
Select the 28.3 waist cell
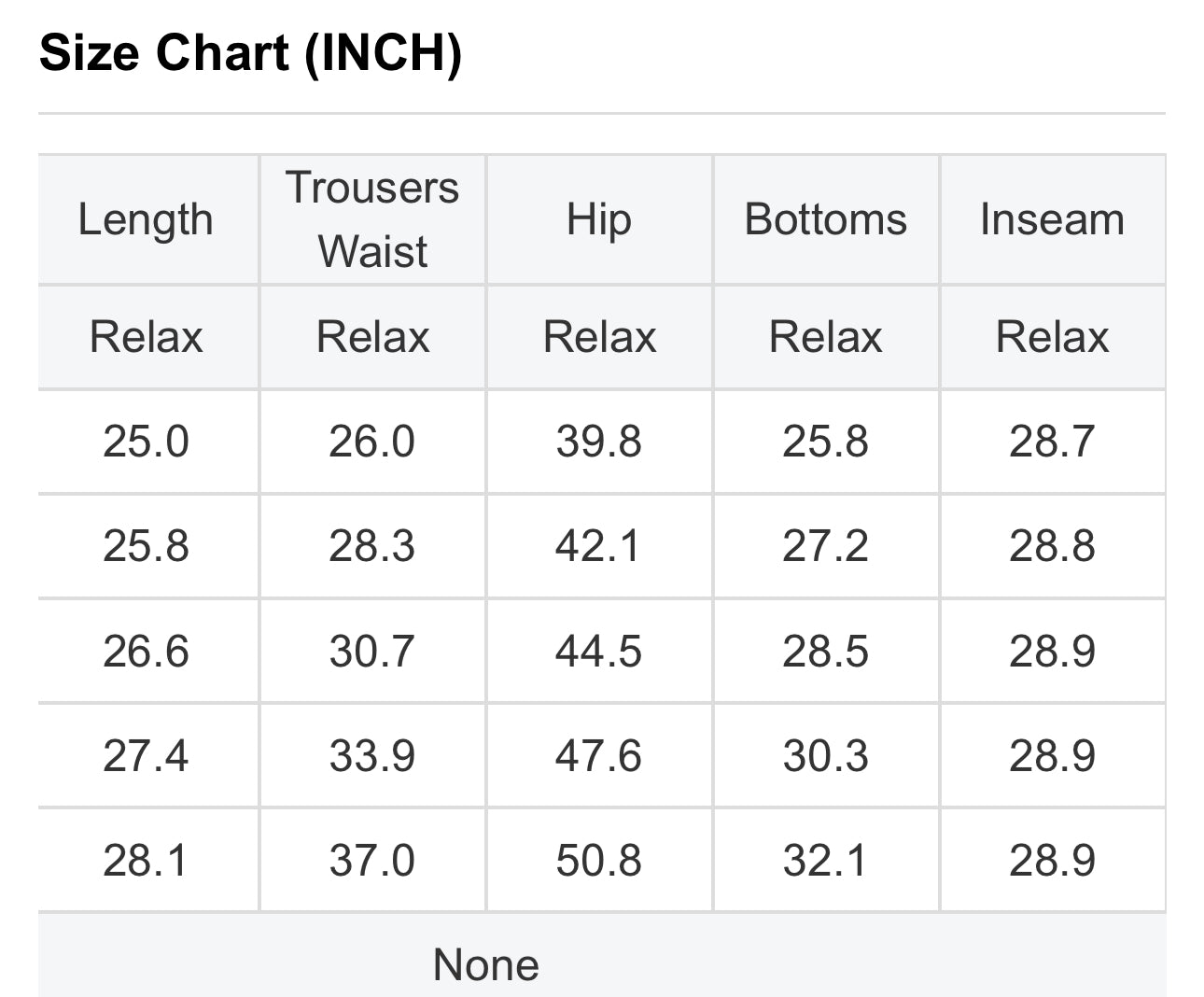[371, 546]
